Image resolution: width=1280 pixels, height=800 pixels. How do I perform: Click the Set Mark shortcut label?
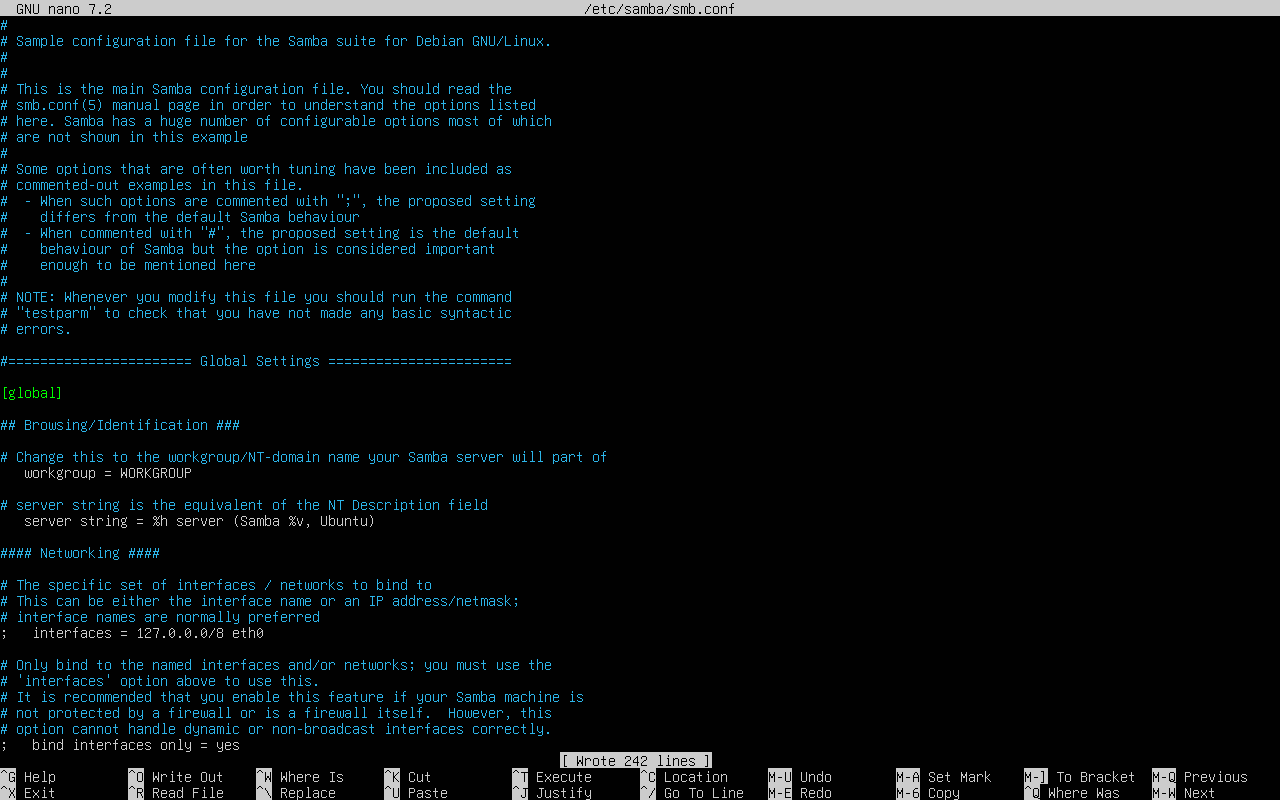(x=959, y=777)
